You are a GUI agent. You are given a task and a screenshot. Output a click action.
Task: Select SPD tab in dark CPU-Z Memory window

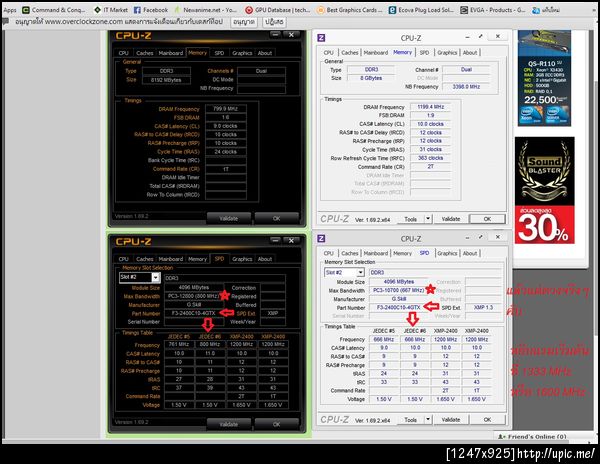pos(219,53)
